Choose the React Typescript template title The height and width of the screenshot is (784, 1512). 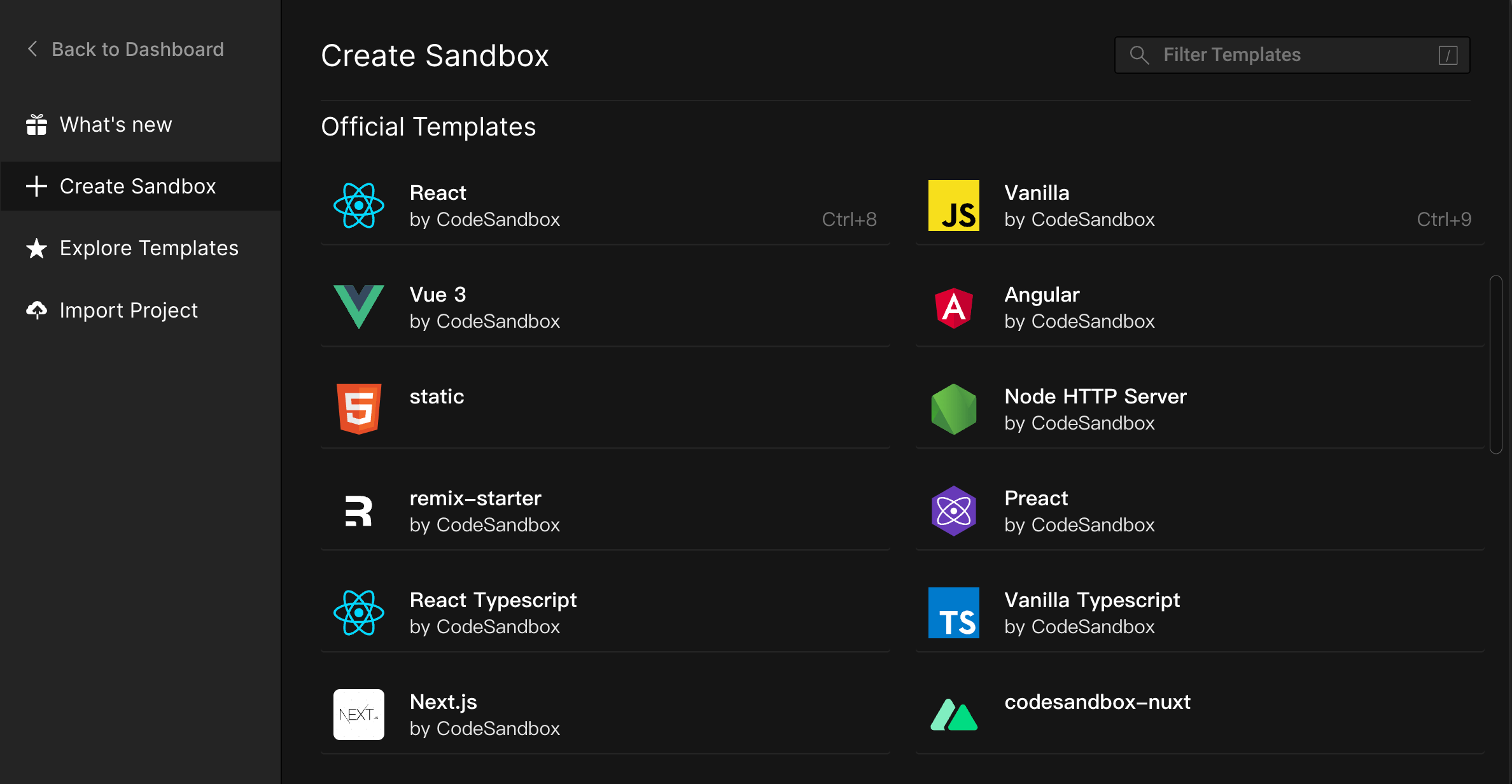493,600
